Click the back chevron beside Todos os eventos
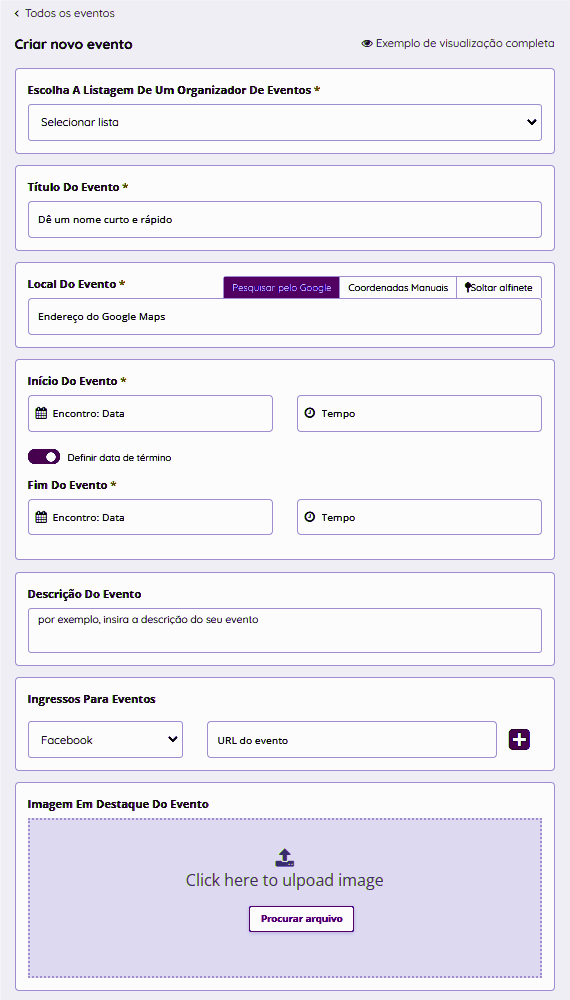 [17, 13]
